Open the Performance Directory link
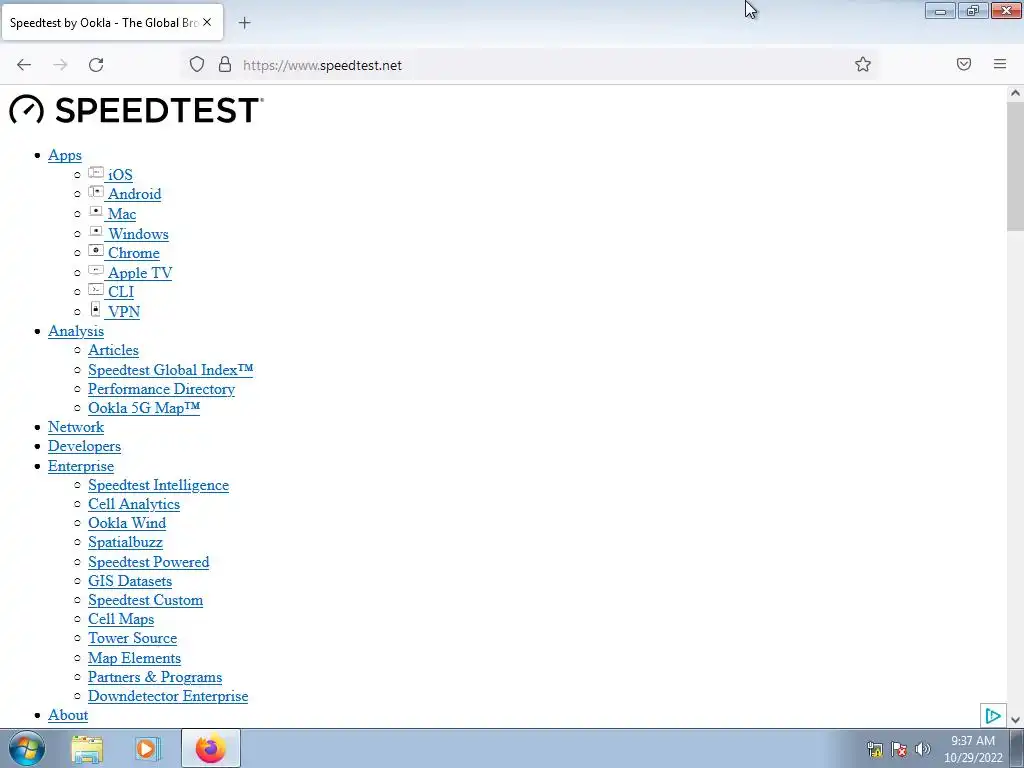Image resolution: width=1024 pixels, height=768 pixels. (x=161, y=389)
